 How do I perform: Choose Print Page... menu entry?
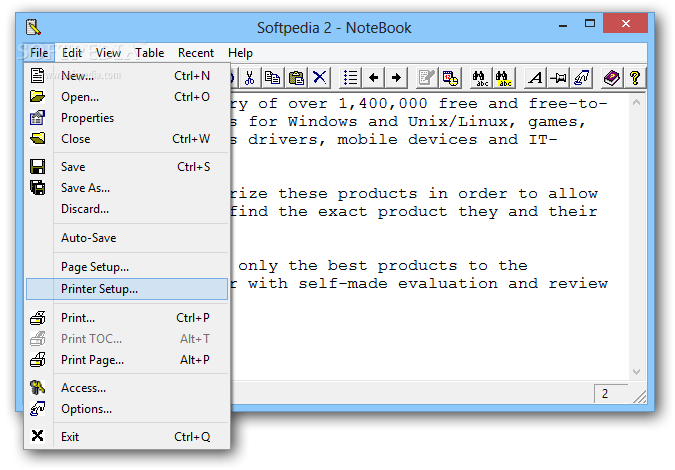[x=127, y=360]
